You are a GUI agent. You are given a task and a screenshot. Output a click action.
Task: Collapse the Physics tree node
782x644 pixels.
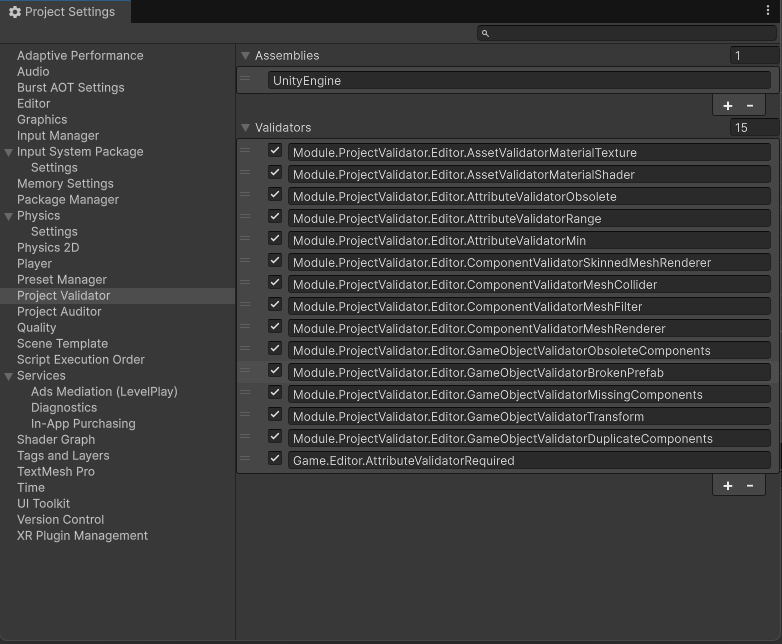click(8, 216)
